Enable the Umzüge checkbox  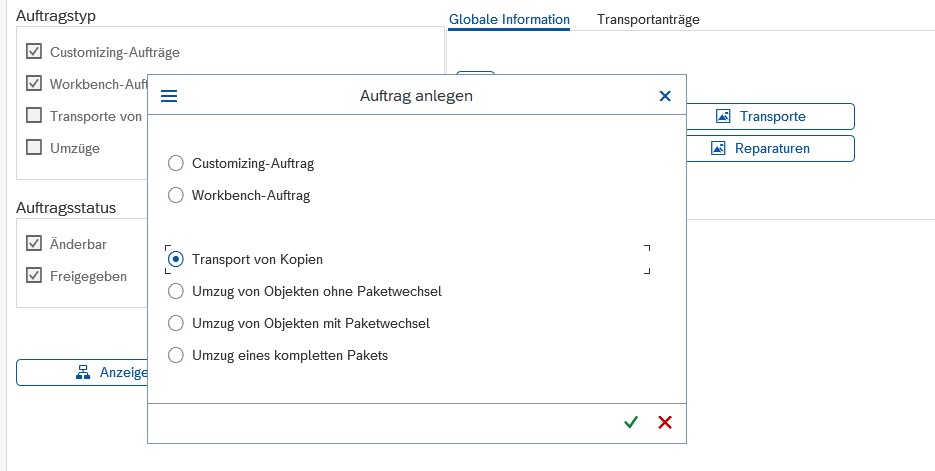pos(34,147)
